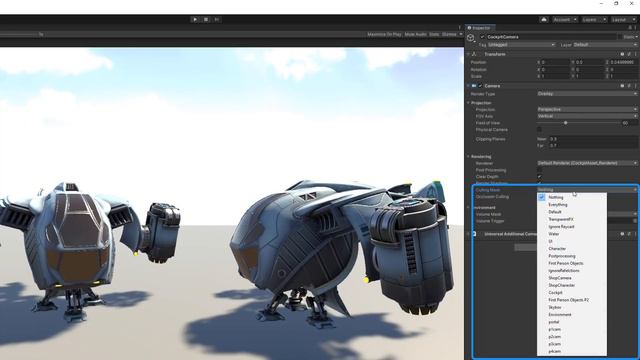The height and width of the screenshot is (360, 640).
Task: Open the Camera help icon
Action: pyautogui.click(x=622, y=86)
